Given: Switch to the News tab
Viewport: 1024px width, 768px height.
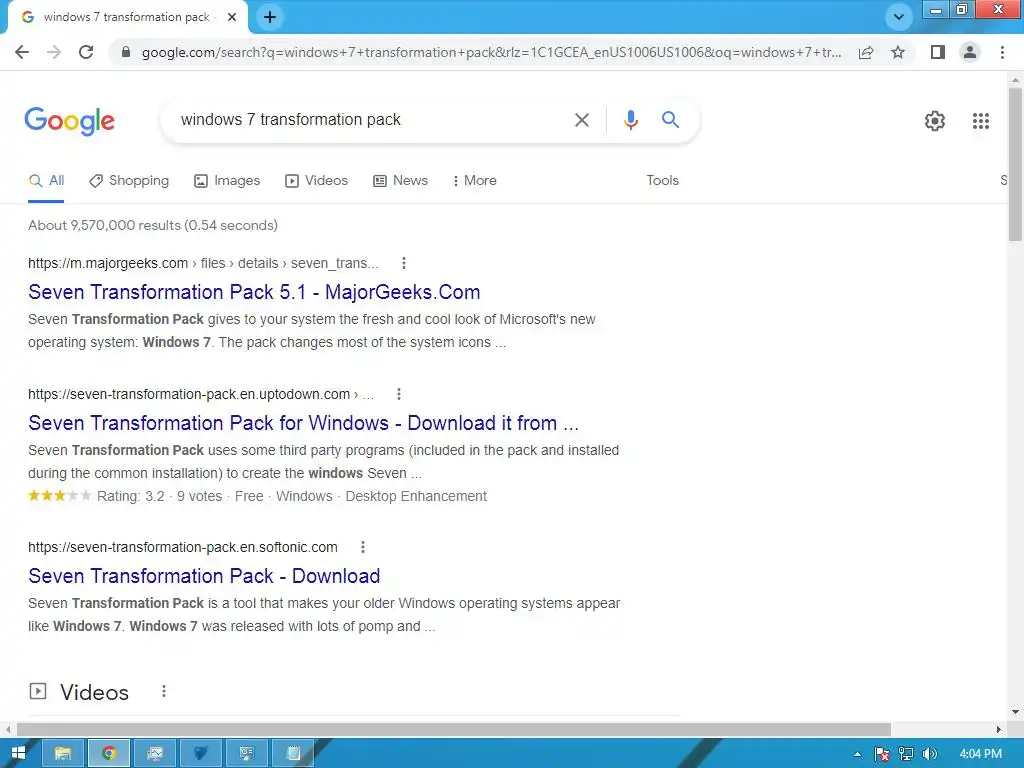Looking at the screenshot, I should 400,181.
